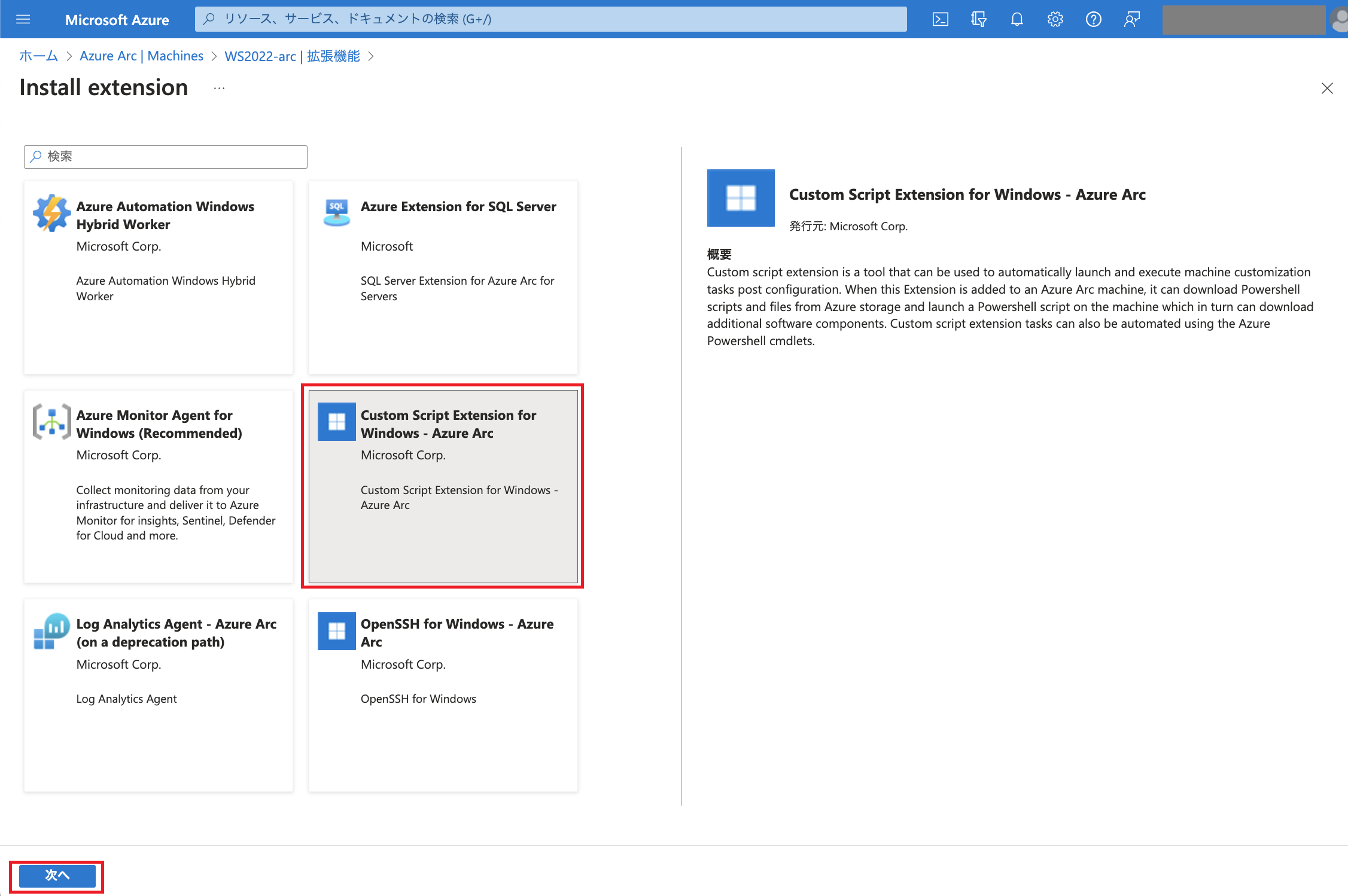Screen dimensions: 1348x896
Task: Click the Azure Automation Hybrid Worker icon
Action: (x=51, y=213)
